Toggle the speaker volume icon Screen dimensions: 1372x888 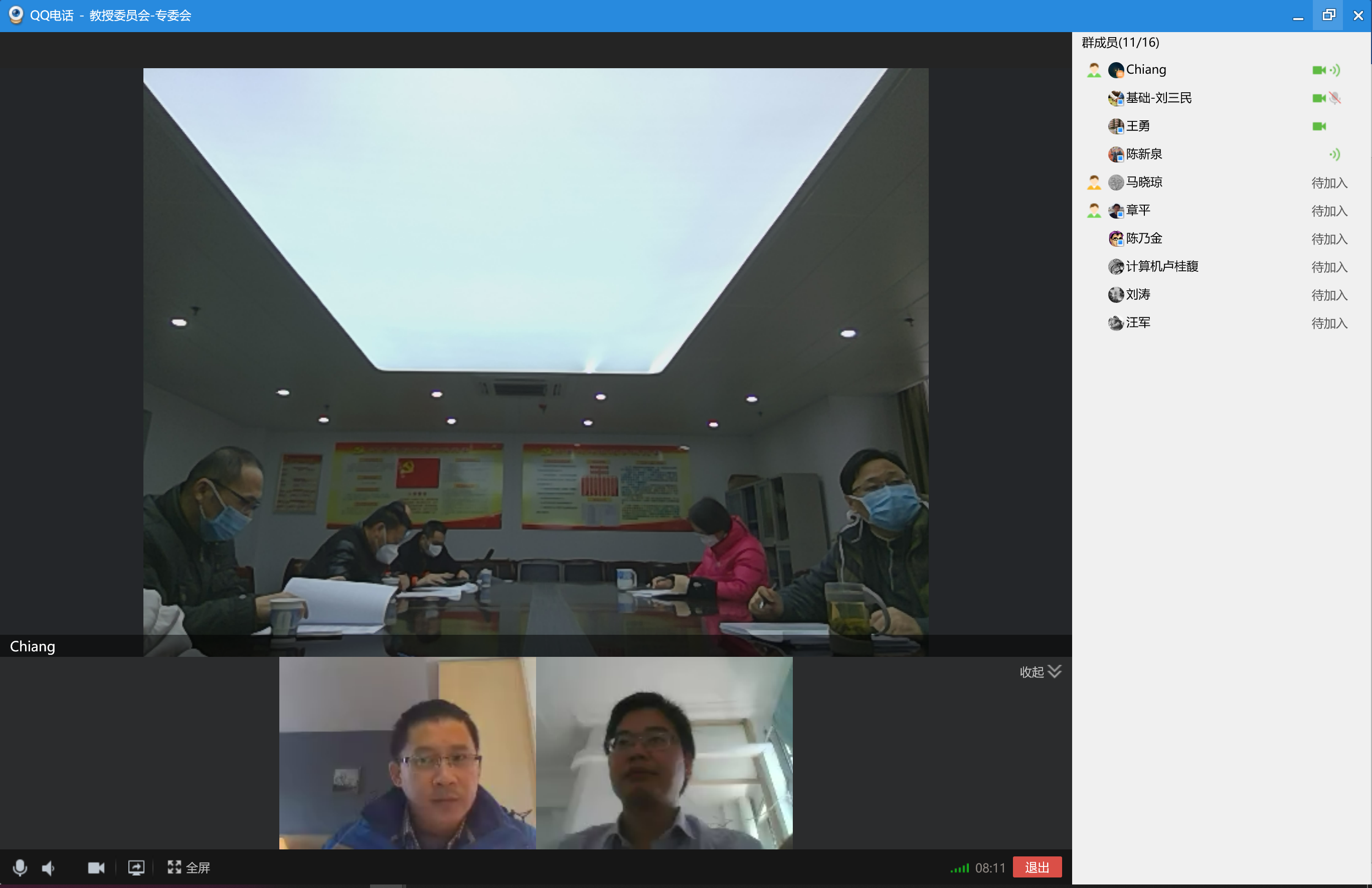click(x=49, y=867)
